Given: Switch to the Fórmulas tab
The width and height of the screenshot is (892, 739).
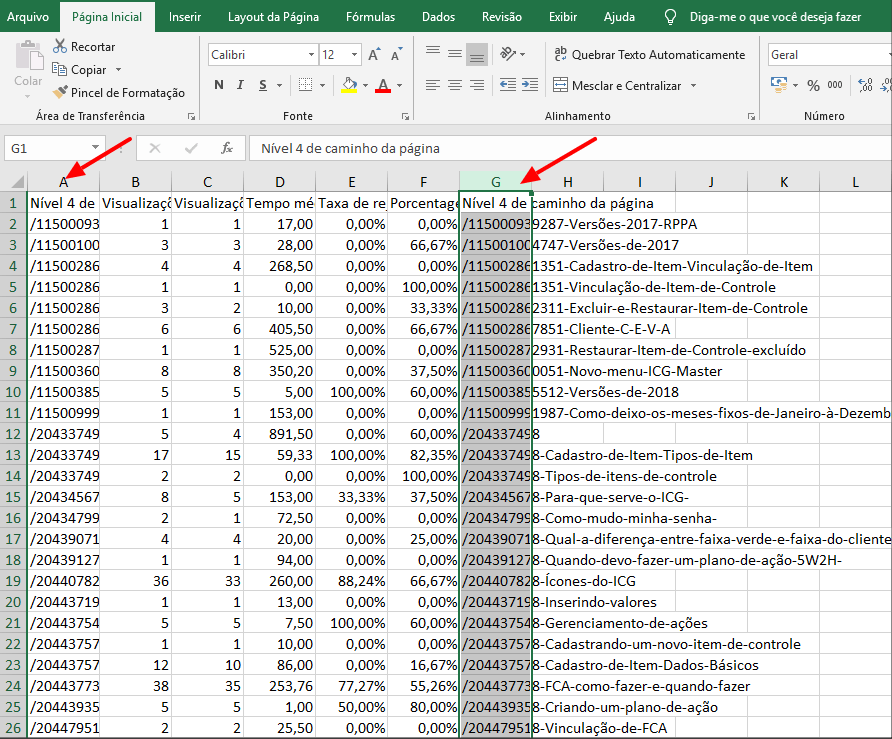Looking at the screenshot, I should [370, 16].
